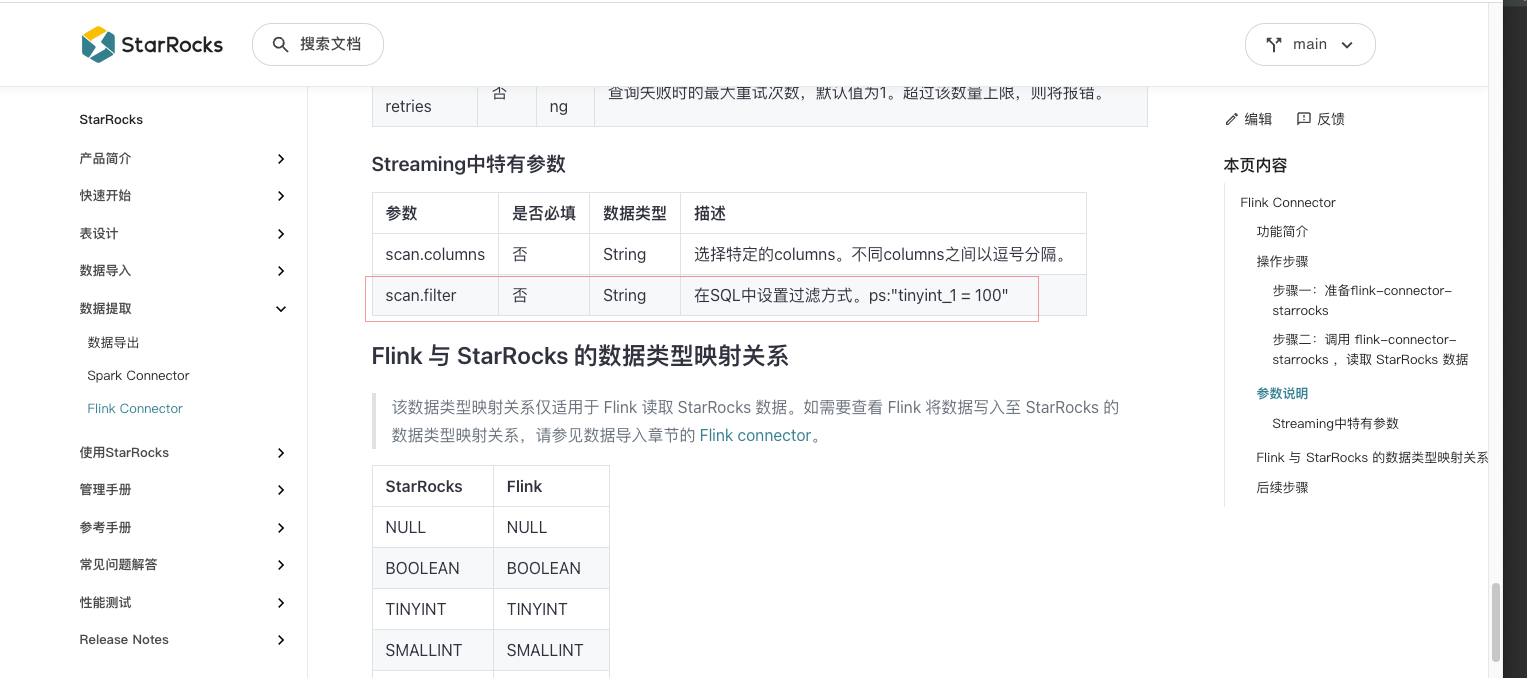
Task: Click the Streaming中特有参数 heading
Action: coord(469,165)
